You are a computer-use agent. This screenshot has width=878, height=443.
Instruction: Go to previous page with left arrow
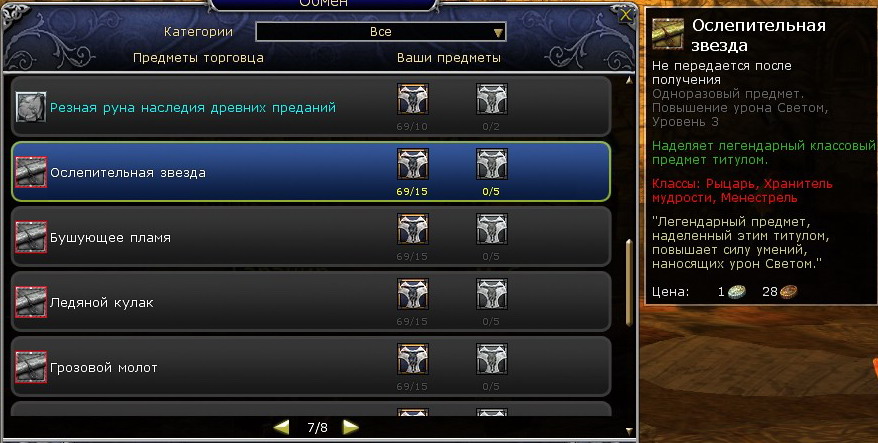pyautogui.click(x=282, y=427)
